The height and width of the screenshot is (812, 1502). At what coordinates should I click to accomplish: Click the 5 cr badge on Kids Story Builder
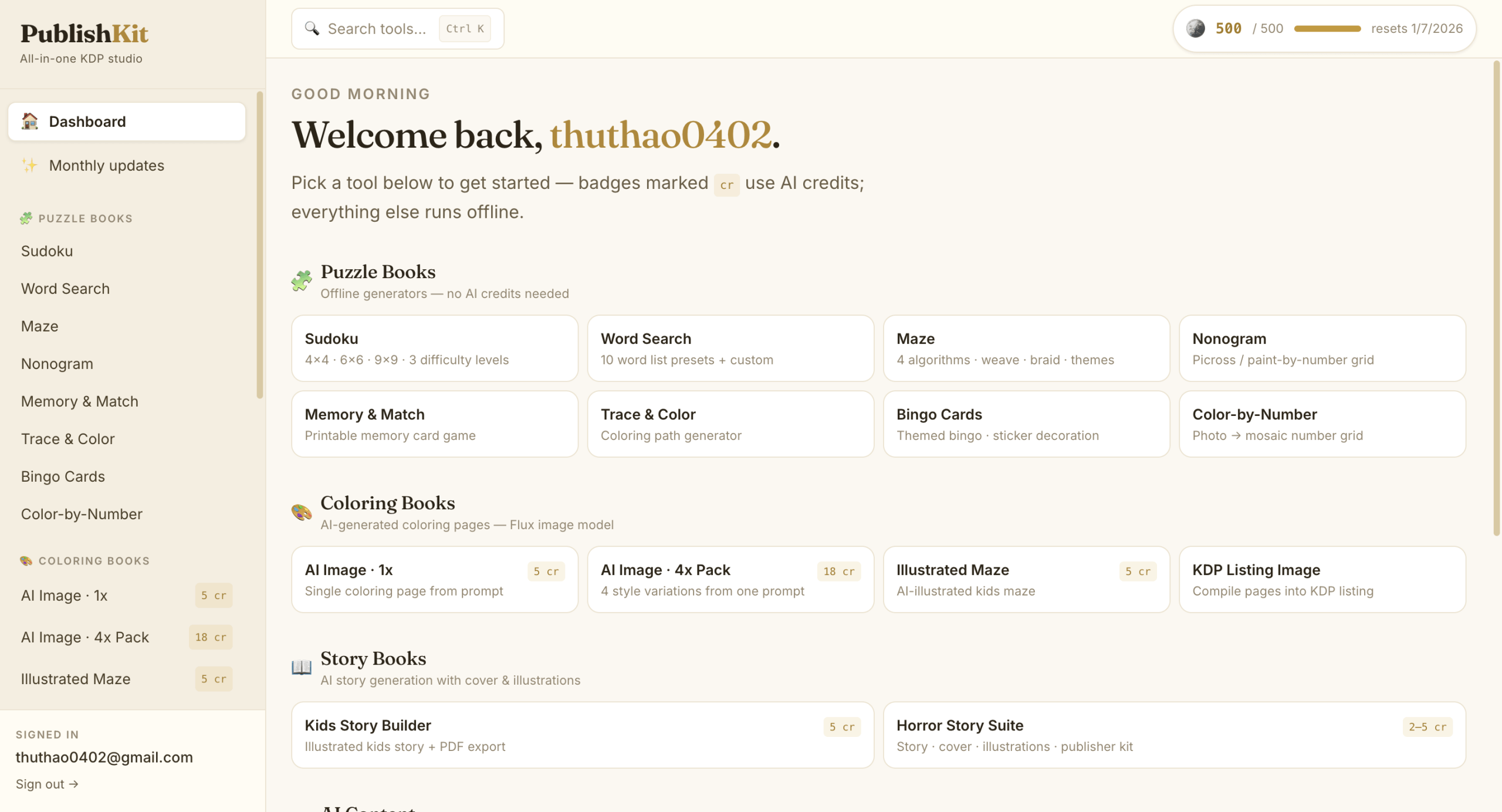pyautogui.click(x=842, y=727)
